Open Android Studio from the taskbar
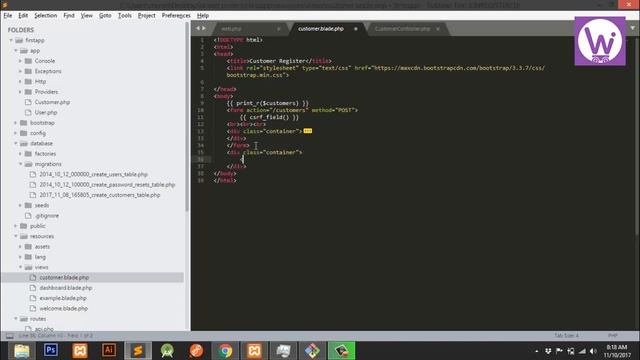This screenshot has height=360, width=640. click(x=167, y=351)
